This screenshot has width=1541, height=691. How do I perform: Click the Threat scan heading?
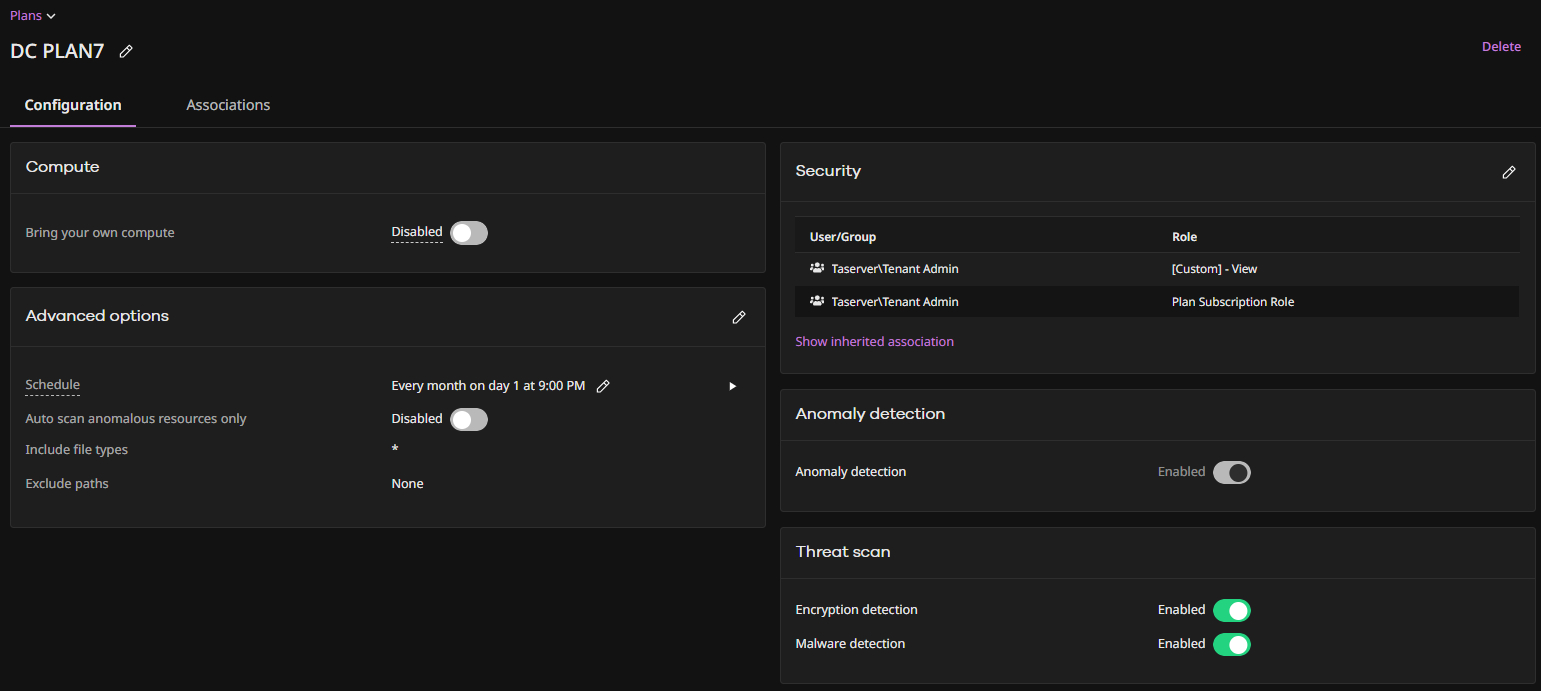[x=843, y=552]
